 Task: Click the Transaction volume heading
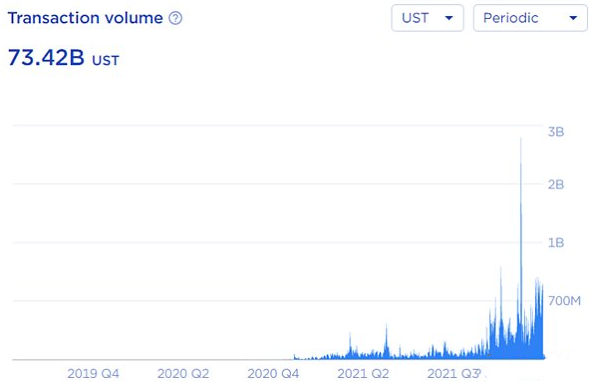[85, 18]
